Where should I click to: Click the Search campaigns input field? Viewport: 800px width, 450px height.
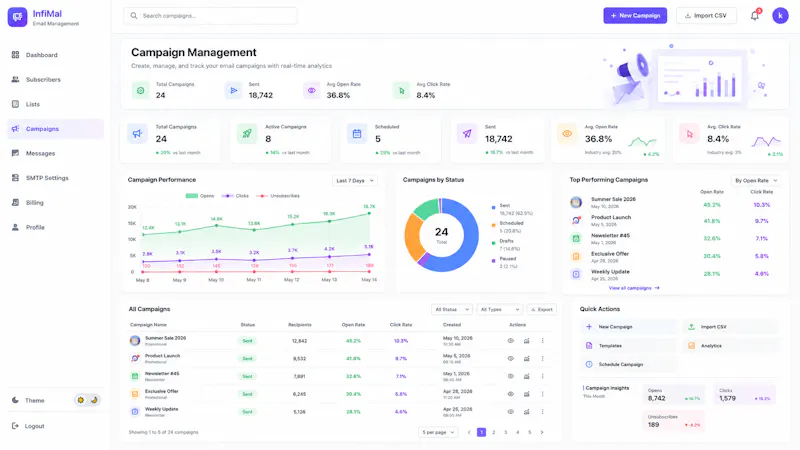210,16
